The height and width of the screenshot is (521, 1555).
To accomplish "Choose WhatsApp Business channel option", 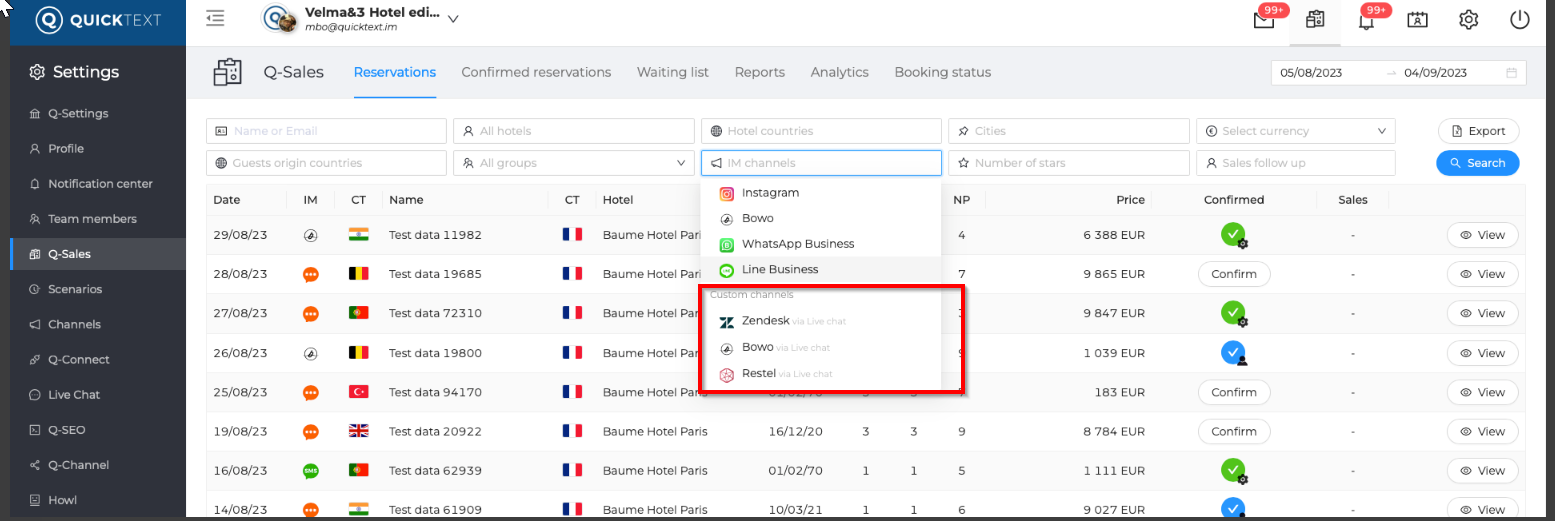I will point(797,244).
